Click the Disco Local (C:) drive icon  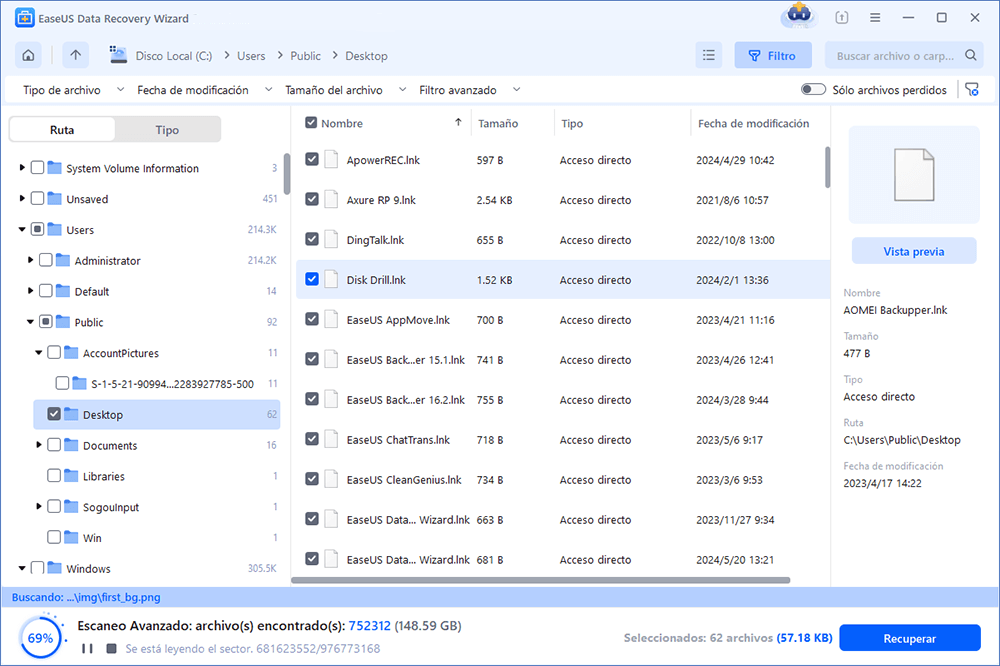tap(118, 55)
